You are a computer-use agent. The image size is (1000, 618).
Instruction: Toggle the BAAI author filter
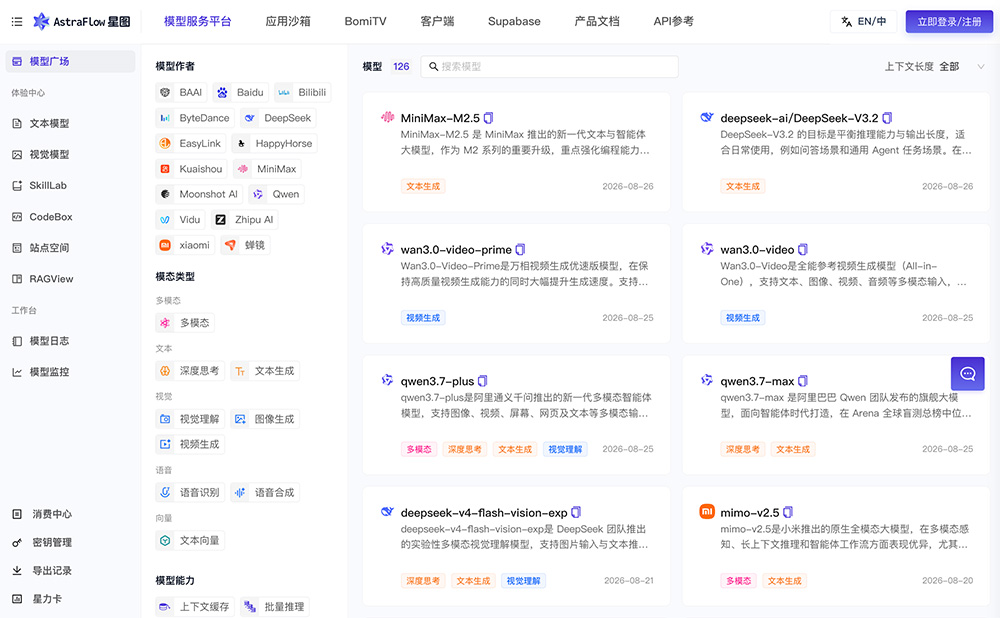[x=181, y=92]
